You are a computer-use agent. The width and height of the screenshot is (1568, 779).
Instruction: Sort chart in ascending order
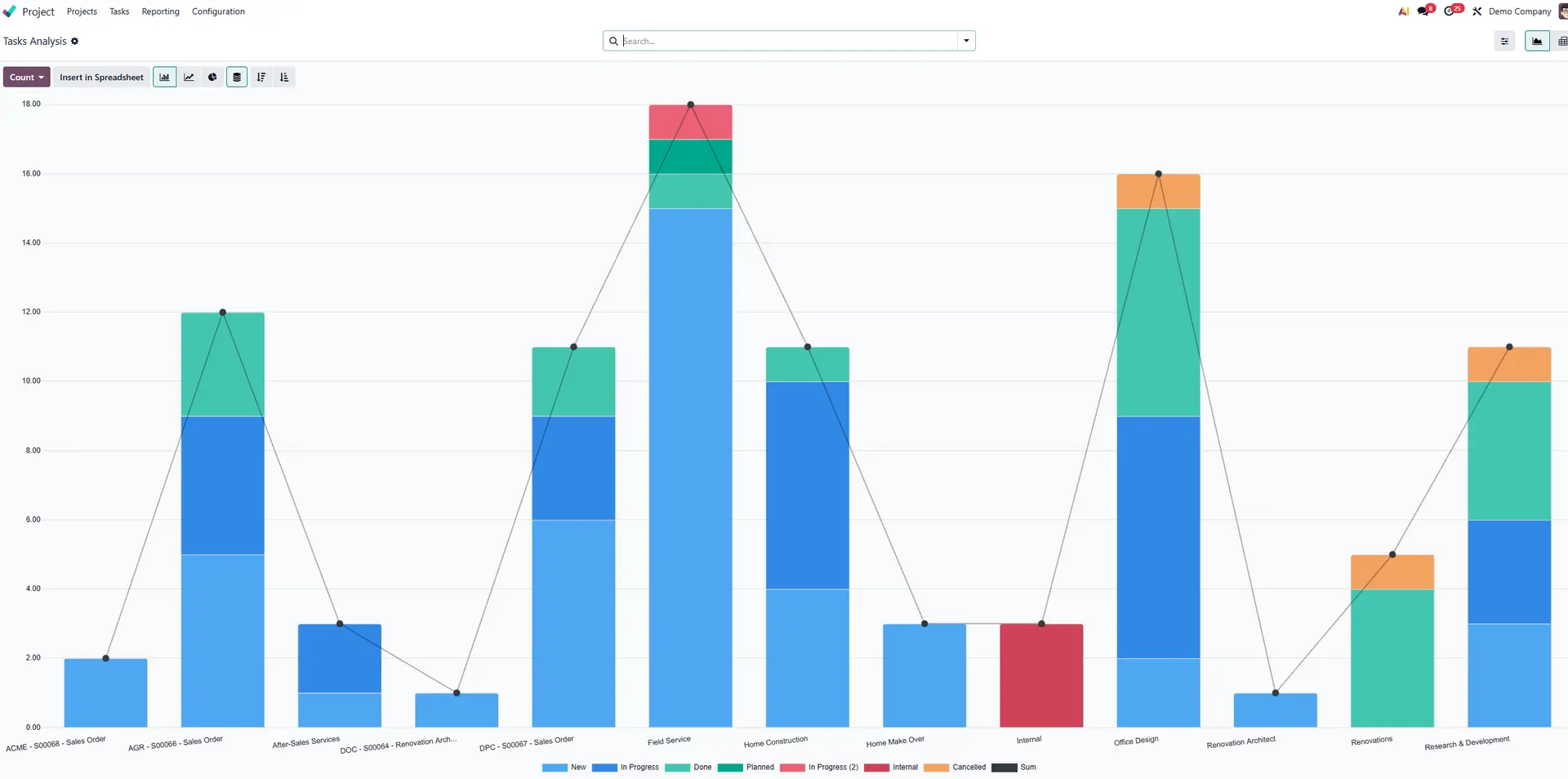click(x=284, y=78)
